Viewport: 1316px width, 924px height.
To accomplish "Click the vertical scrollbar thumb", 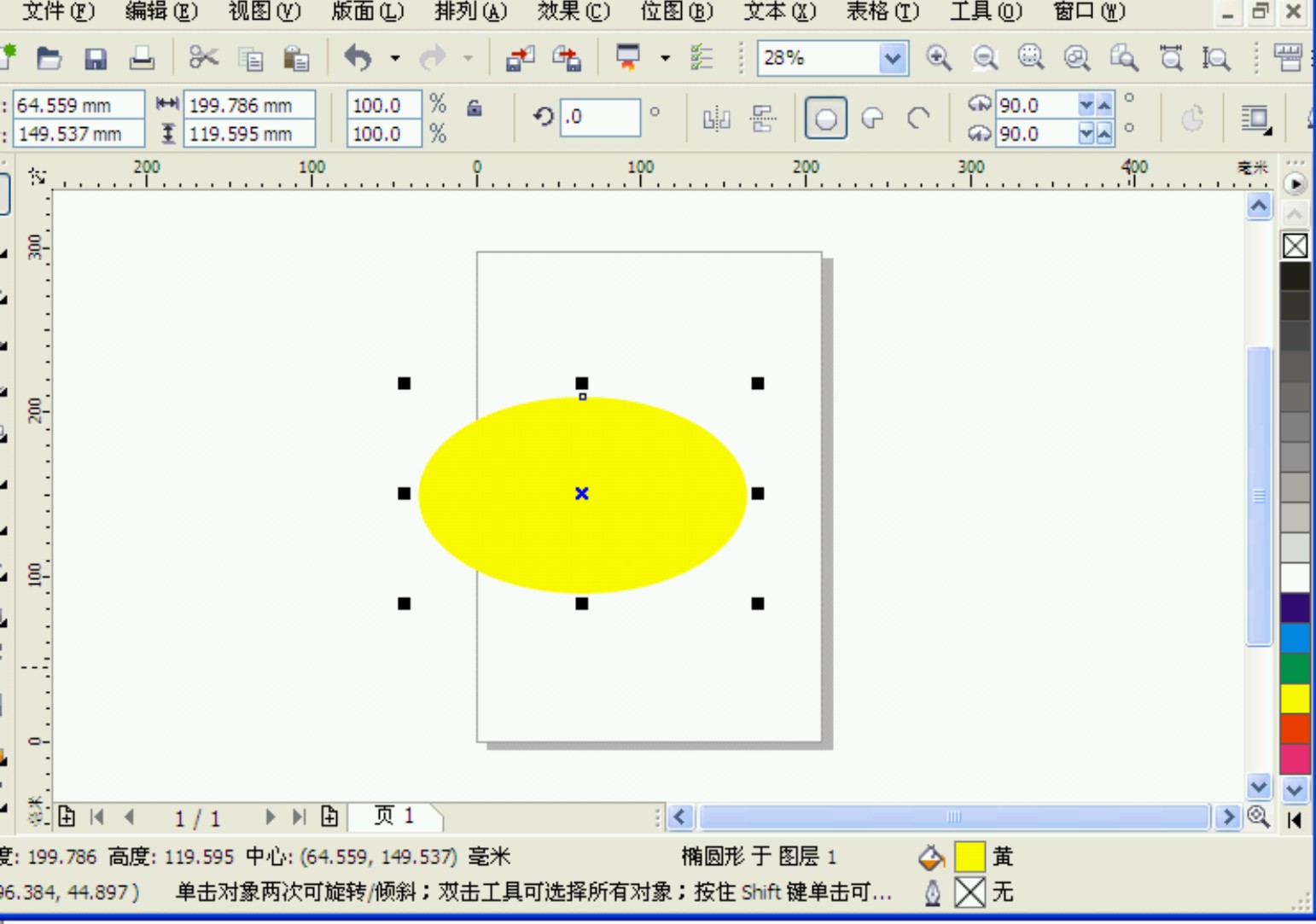I will coord(1259,497).
